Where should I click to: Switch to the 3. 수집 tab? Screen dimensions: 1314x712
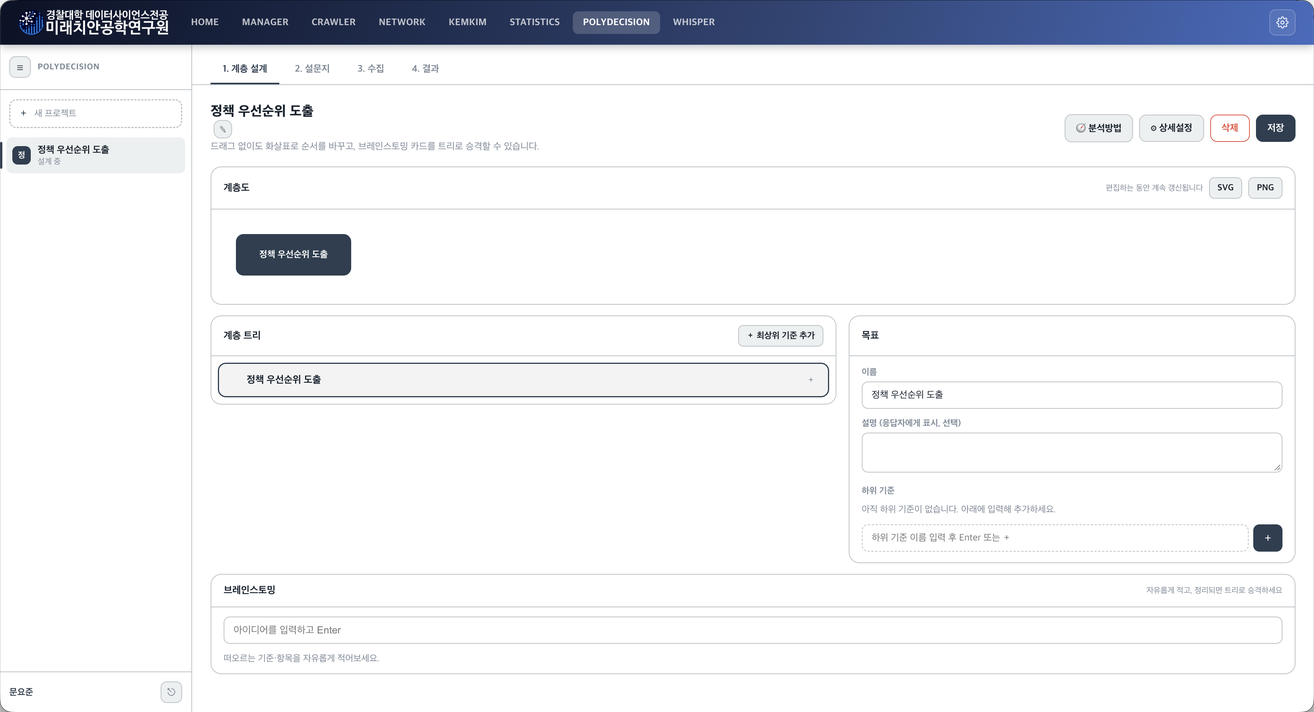(x=371, y=69)
